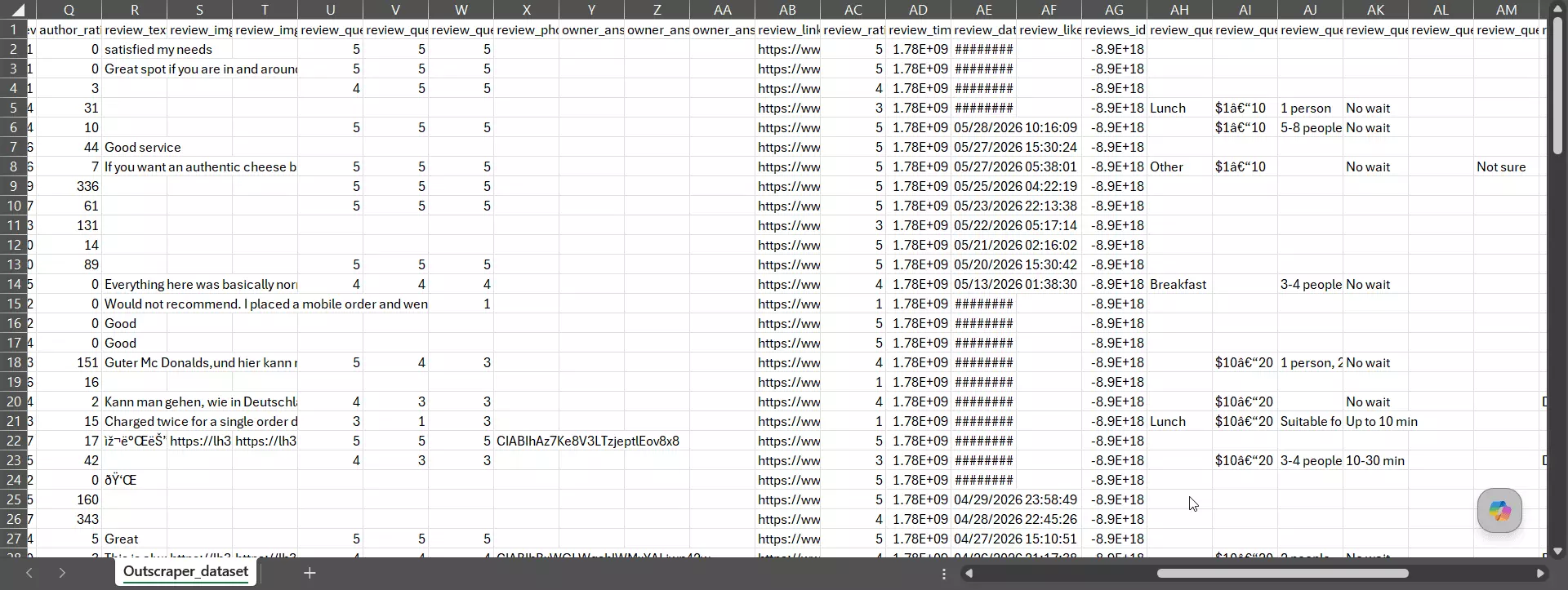This screenshot has height=590, width=1568.
Task: Select 'Everything here was basically nor' cell
Action: pyautogui.click(x=135, y=284)
